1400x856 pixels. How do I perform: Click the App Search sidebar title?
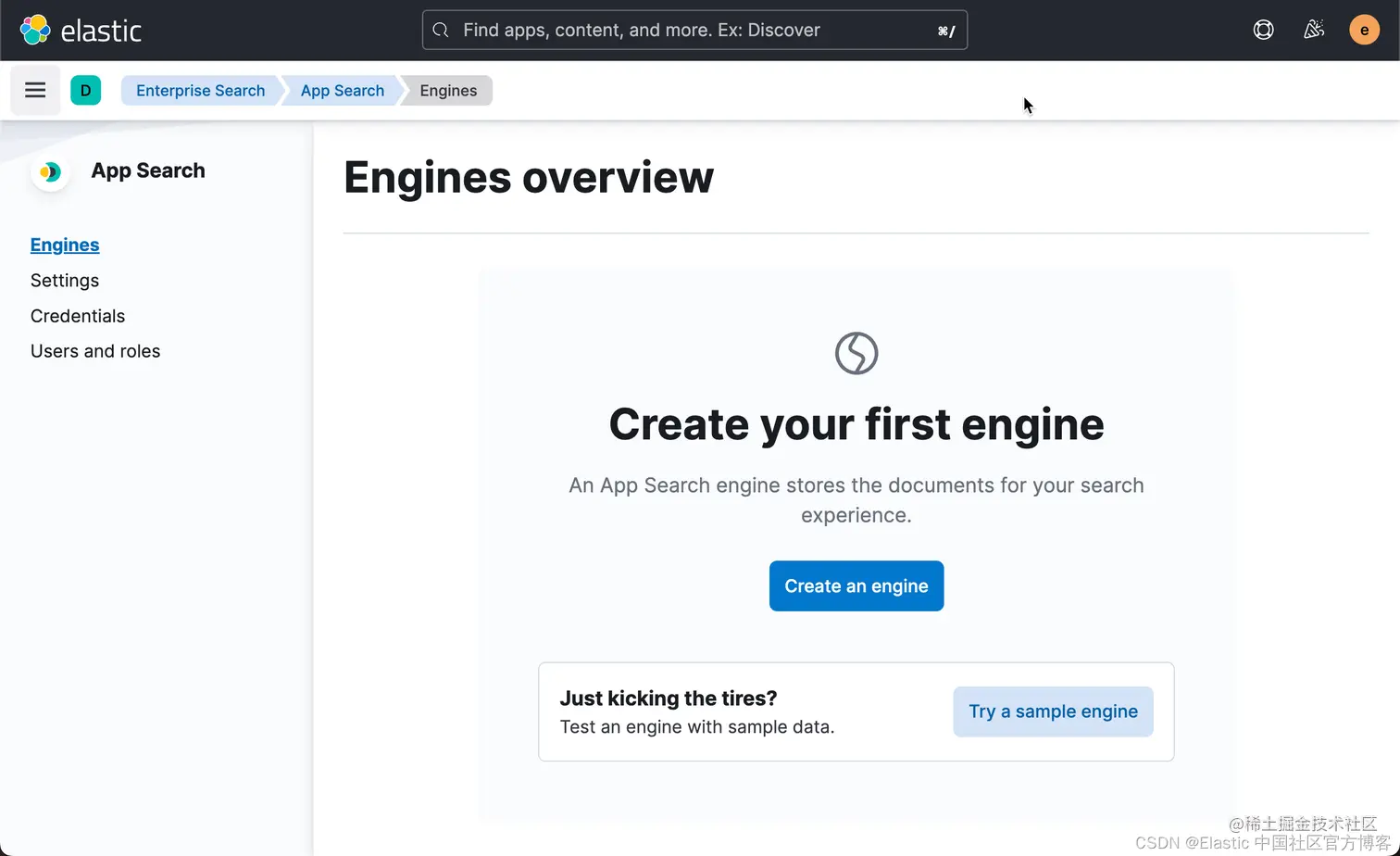[148, 170]
